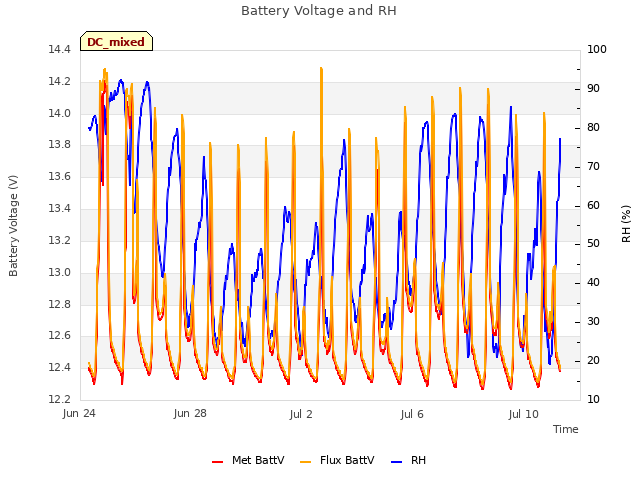Click the 12.6 voltage tick label
The image size is (640, 480).
click(x=60, y=335)
